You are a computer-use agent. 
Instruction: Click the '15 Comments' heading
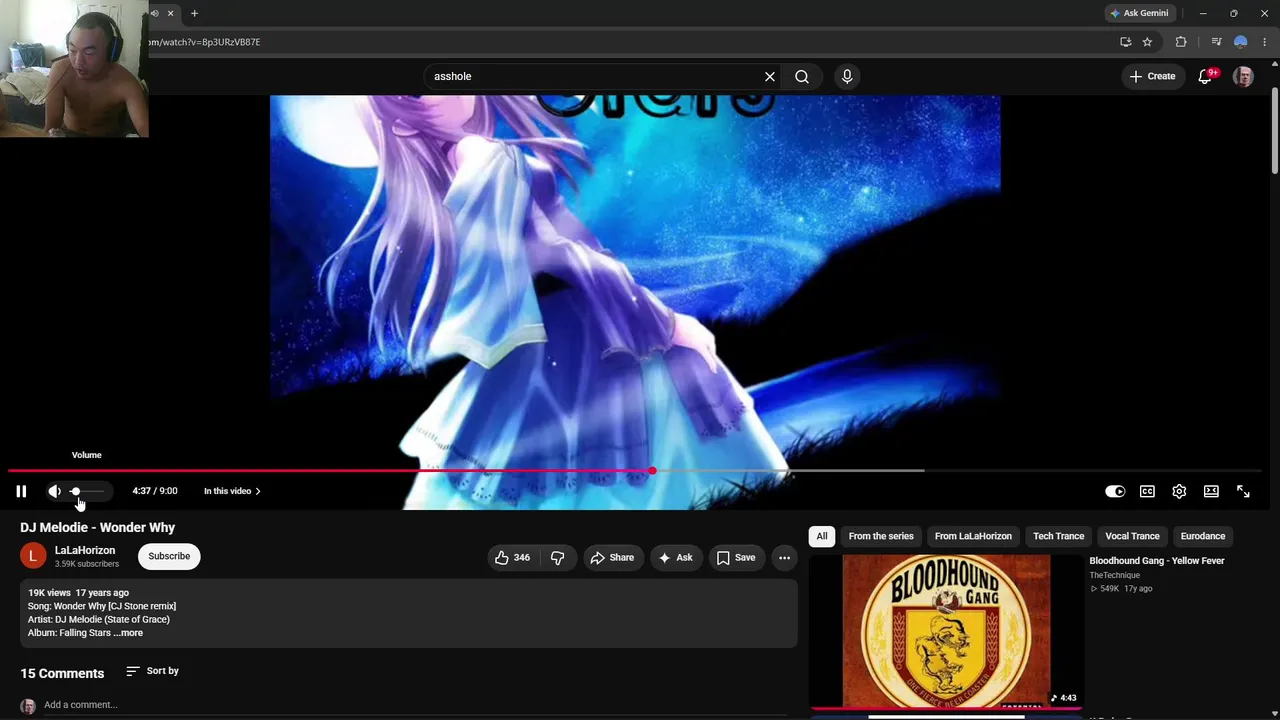62,673
